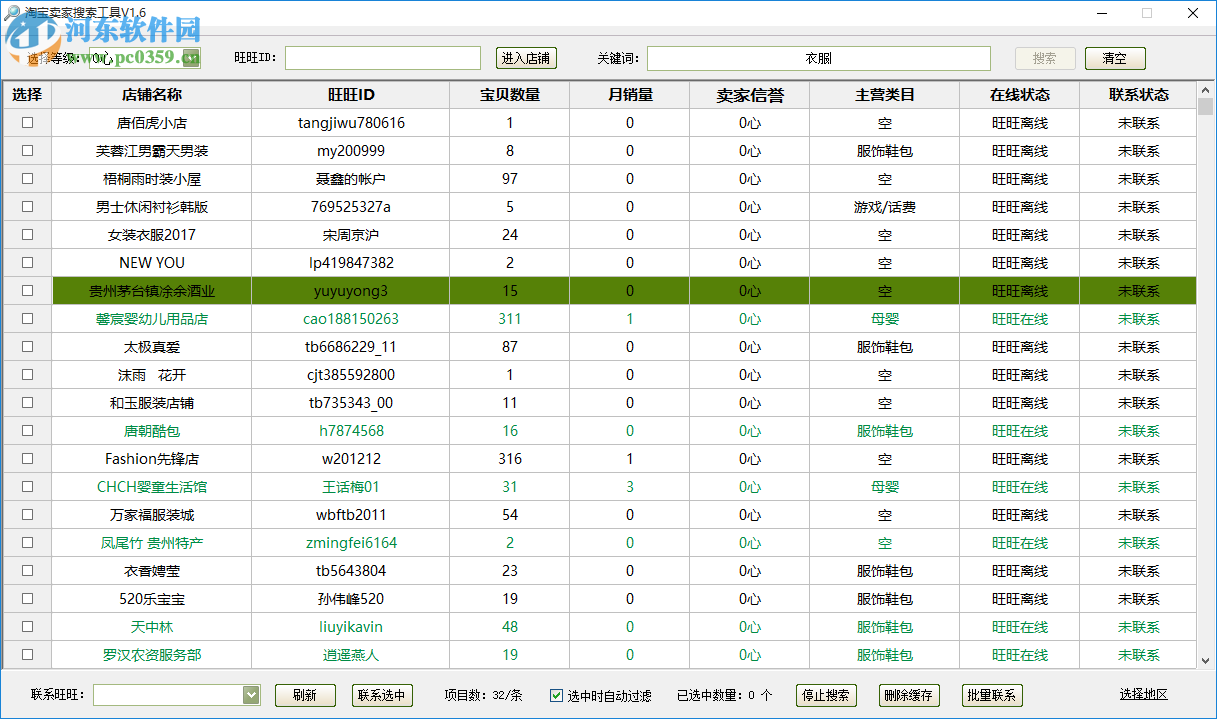Check the row checkbox for NEW YOU shop
The height and width of the screenshot is (719, 1217).
pos(27,262)
